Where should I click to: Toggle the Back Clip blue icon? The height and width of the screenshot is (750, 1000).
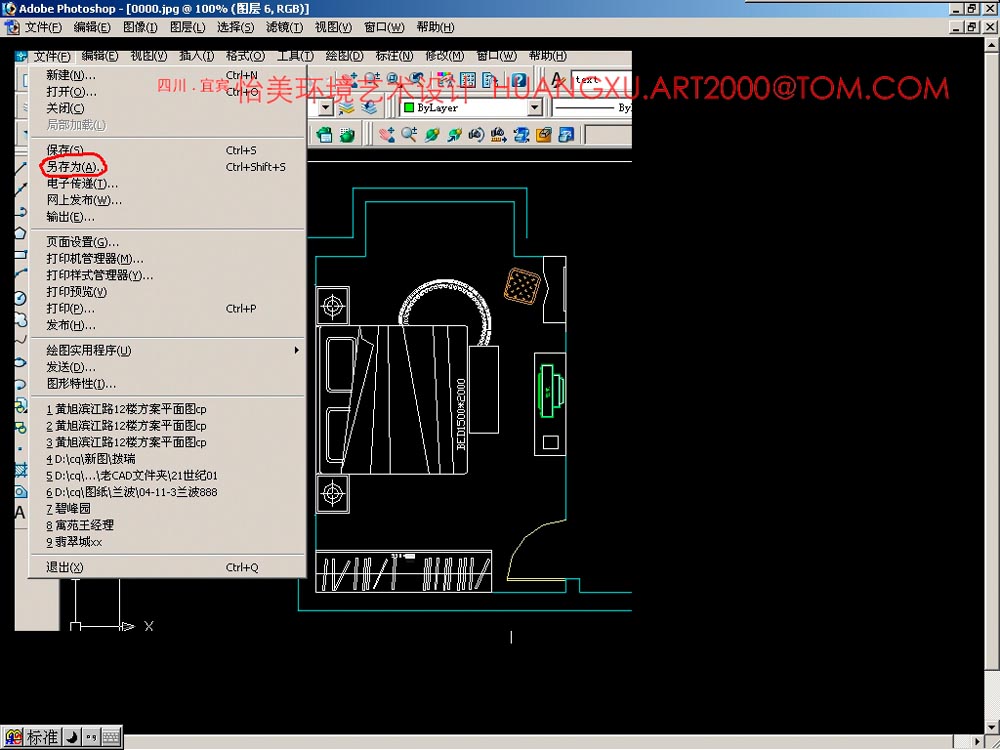pos(566,135)
